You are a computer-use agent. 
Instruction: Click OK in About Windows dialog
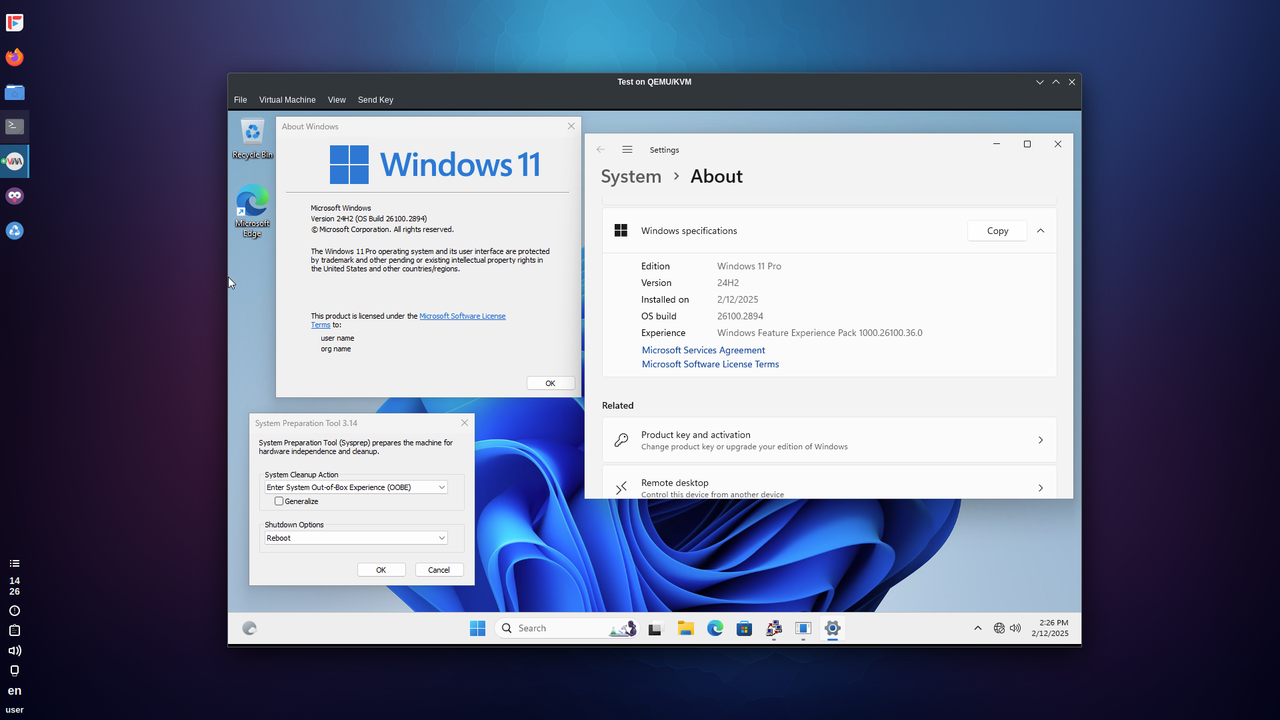[x=550, y=383]
